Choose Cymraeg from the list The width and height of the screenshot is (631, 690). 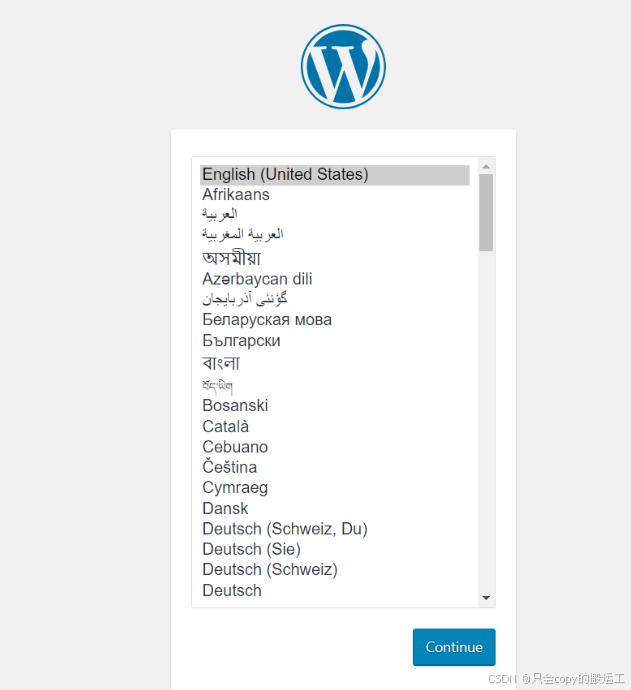pos(334,488)
